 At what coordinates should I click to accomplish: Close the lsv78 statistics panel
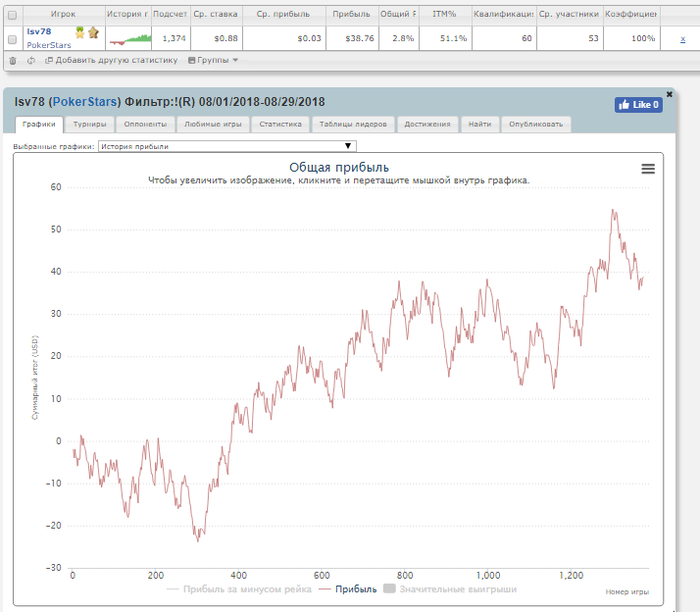pyautogui.click(x=669, y=94)
